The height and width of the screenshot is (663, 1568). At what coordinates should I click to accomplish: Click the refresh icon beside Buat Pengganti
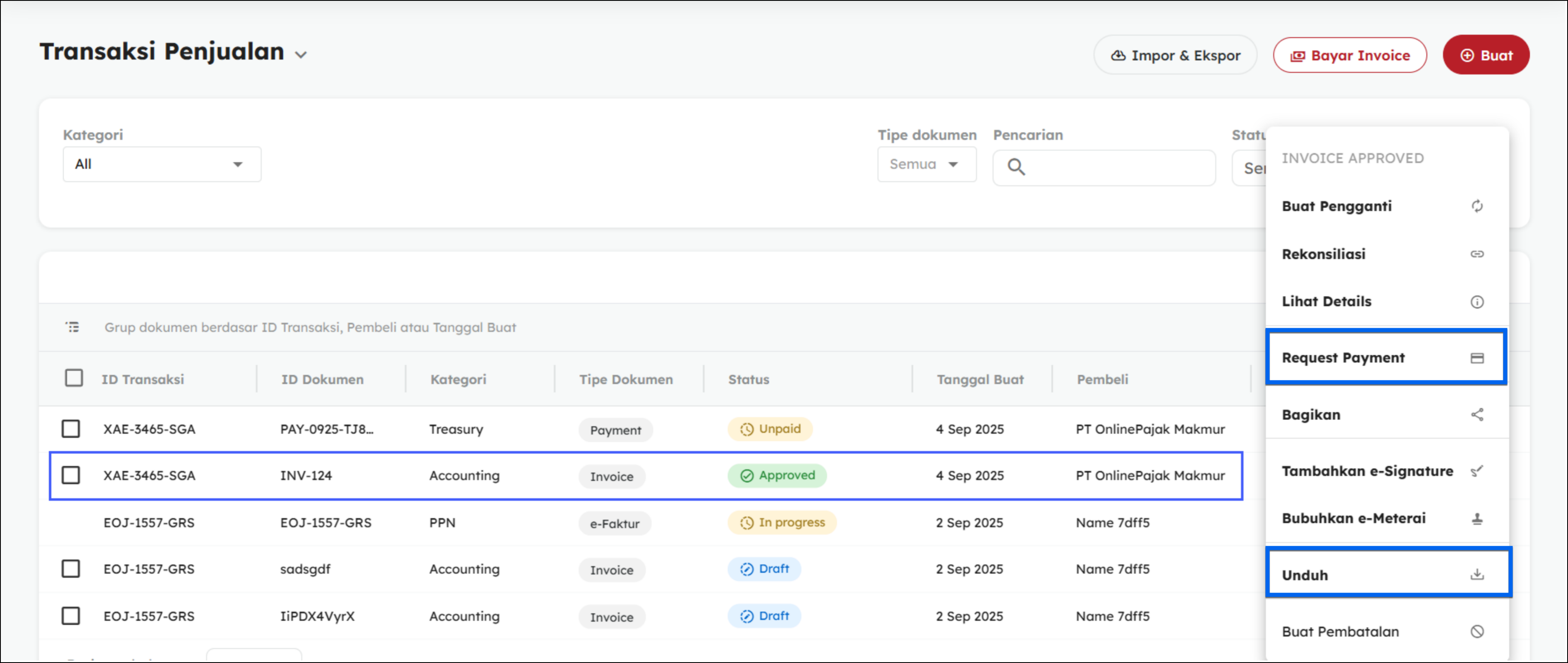[1477, 206]
